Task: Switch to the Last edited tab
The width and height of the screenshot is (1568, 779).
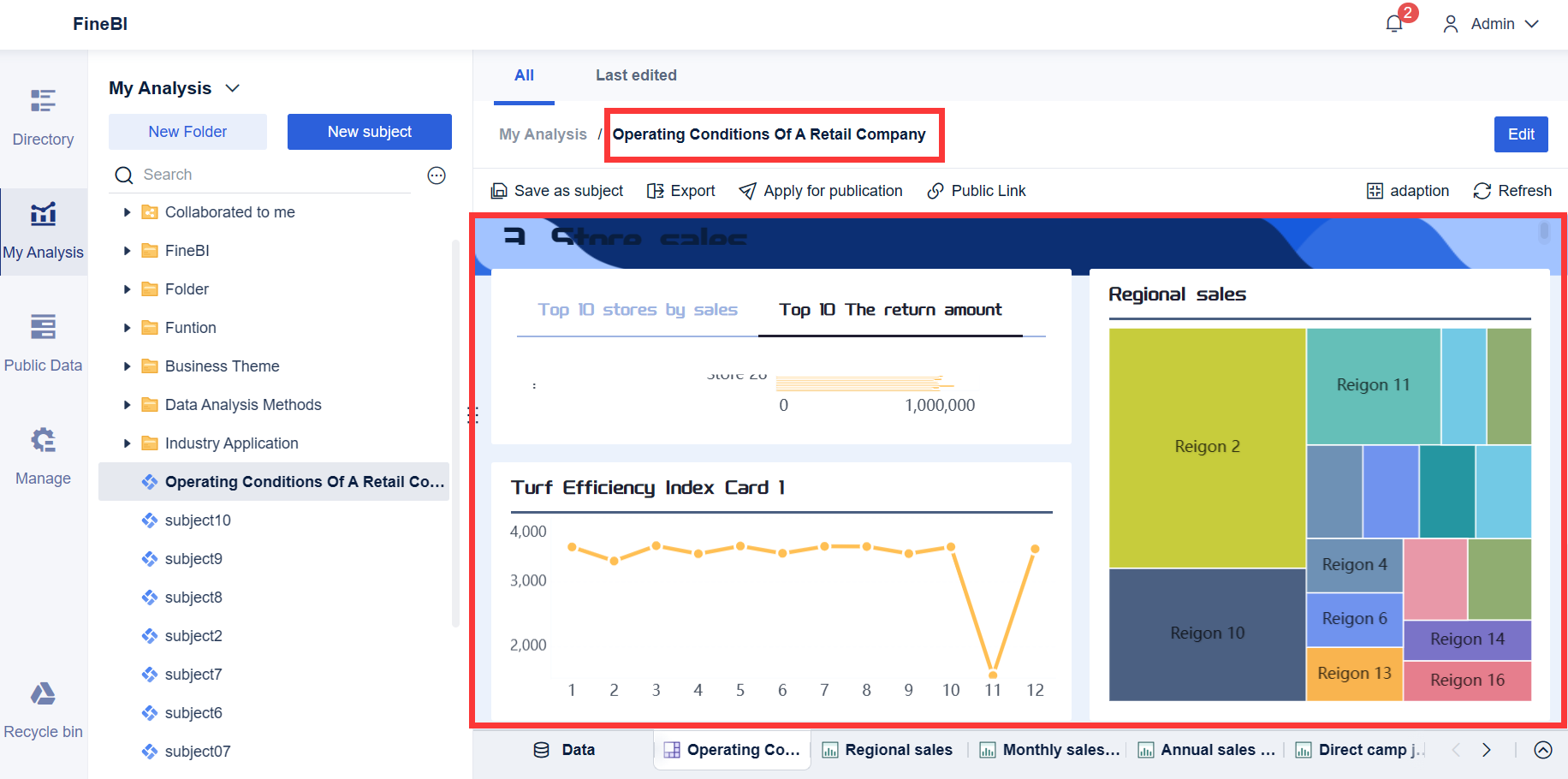Action: pos(636,75)
